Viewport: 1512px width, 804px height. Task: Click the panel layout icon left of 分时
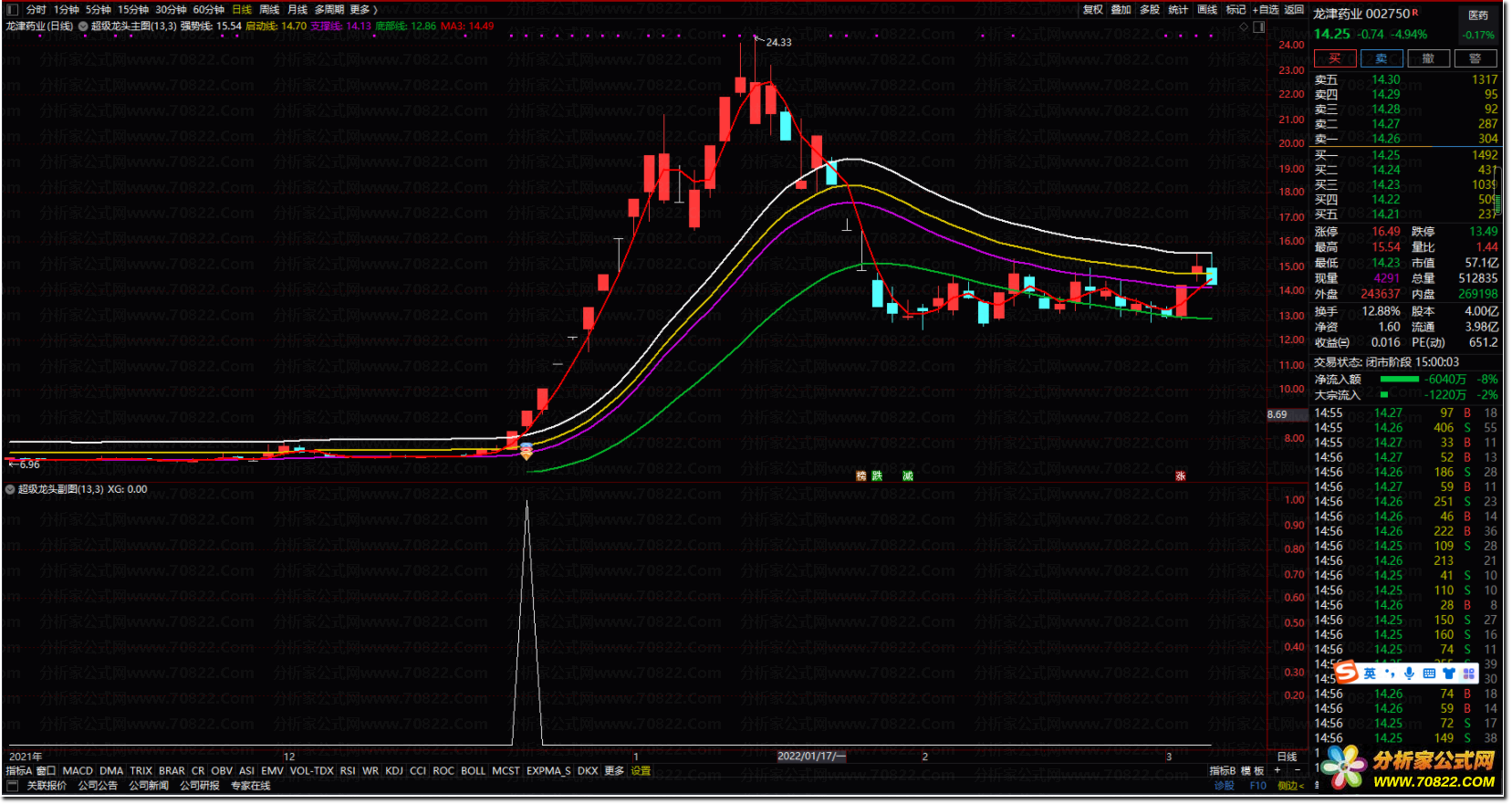coord(12,10)
